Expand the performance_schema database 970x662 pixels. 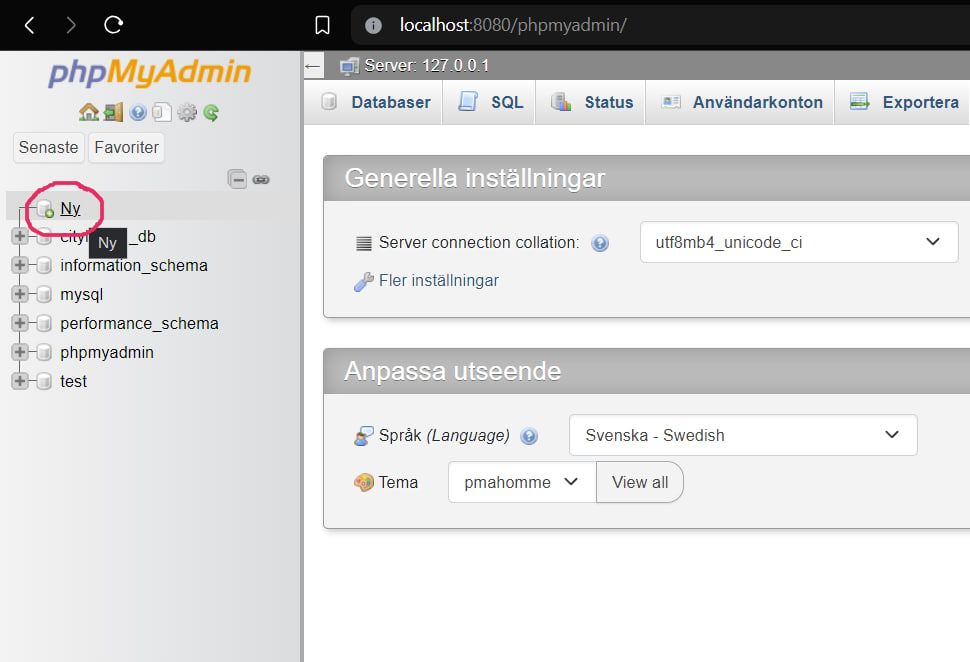20,322
